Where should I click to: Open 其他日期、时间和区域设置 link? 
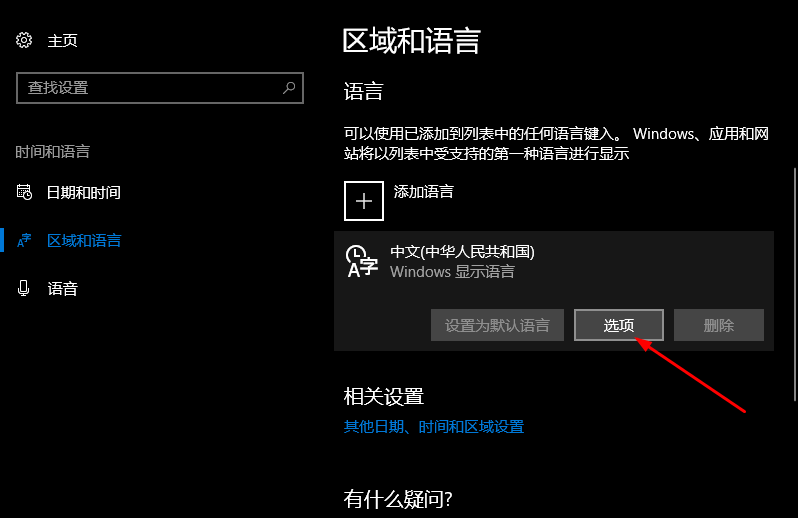[434, 426]
